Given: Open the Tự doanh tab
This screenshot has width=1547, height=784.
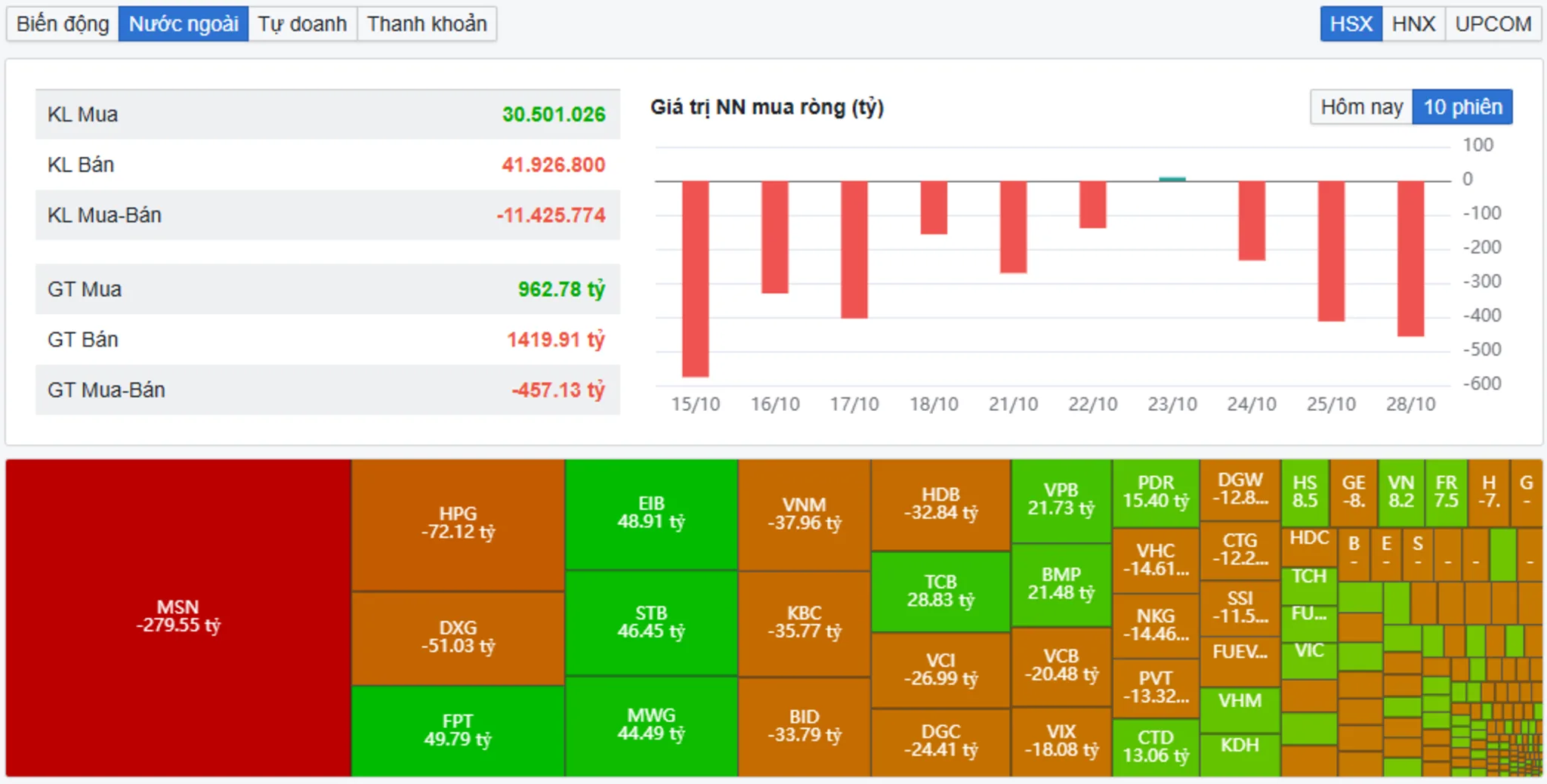Looking at the screenshot, I should pos(302,24).
